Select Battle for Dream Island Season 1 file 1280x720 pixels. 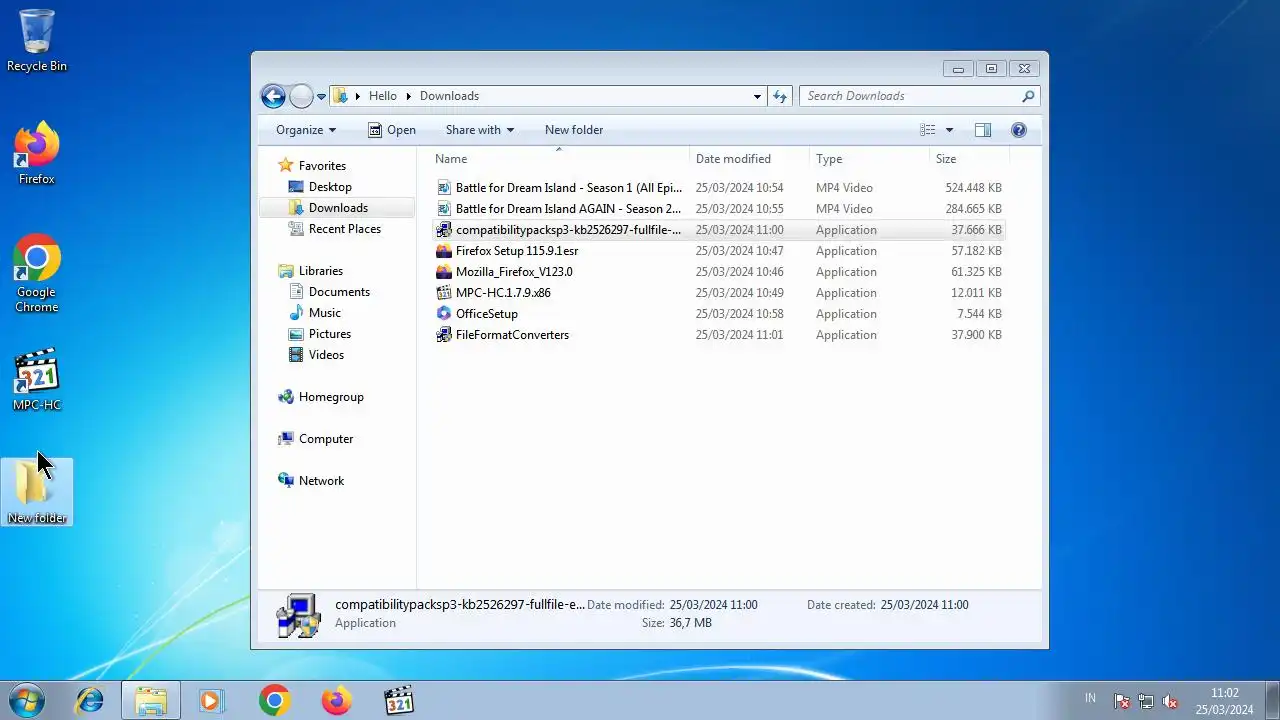tap(719, 188)
